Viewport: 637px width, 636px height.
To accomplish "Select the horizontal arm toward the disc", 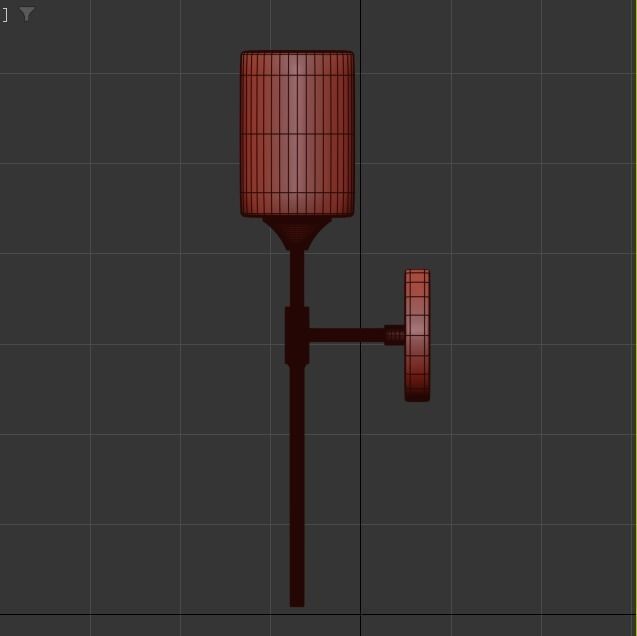I will 347,335.
